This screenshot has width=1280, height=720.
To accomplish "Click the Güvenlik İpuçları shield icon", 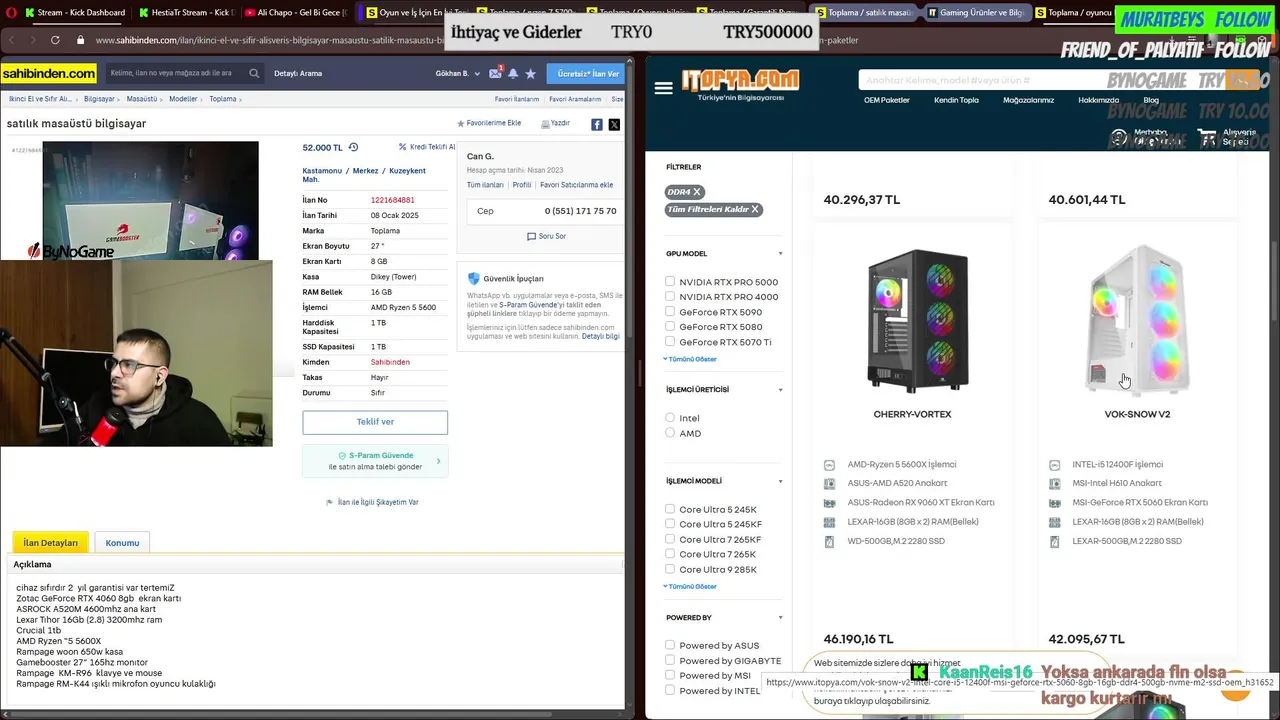I will point(474,278).
